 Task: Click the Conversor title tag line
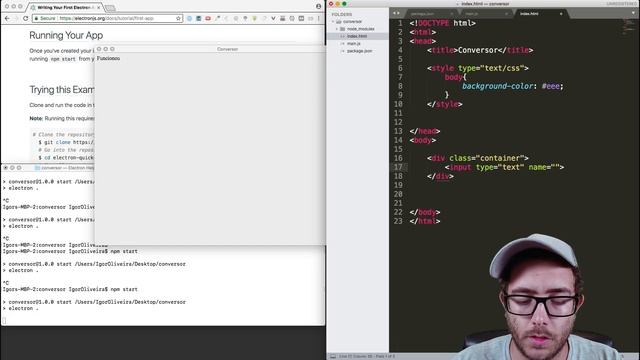480,50
